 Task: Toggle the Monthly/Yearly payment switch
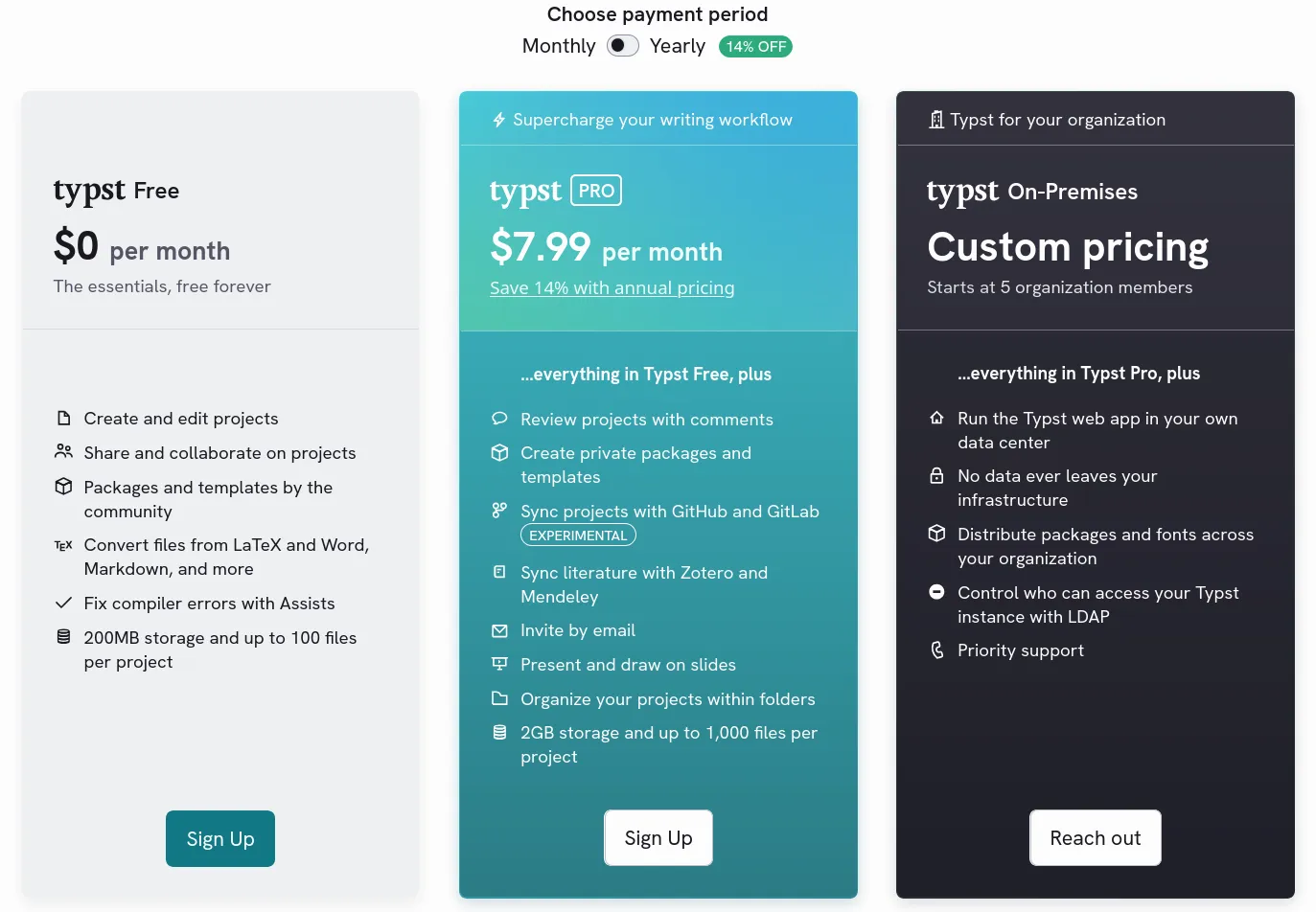(623, 46)
